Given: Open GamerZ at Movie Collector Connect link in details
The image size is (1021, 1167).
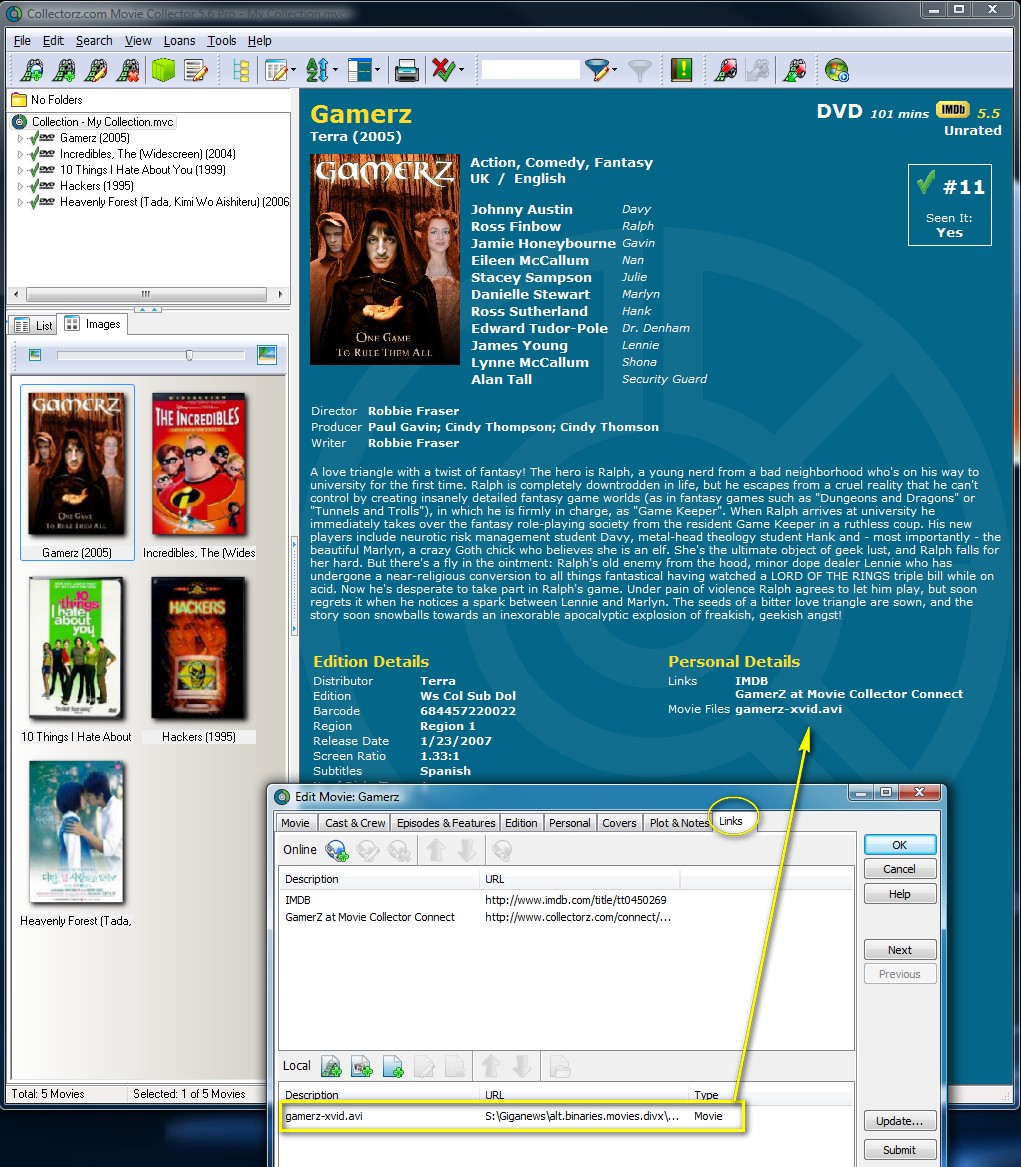Looking at the screenshot, I should (x=849, y=694).
